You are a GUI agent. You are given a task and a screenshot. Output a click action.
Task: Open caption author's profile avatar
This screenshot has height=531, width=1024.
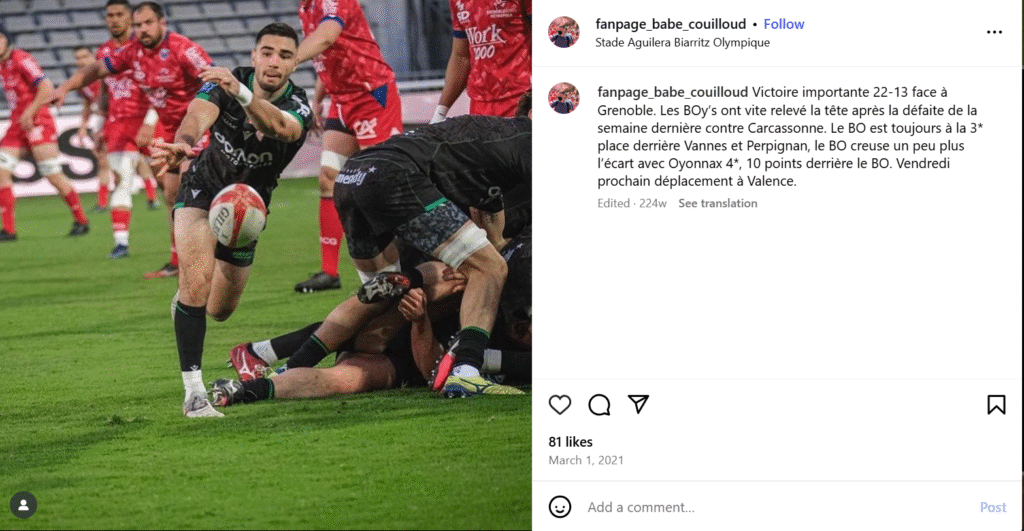(x=564, y=98)
